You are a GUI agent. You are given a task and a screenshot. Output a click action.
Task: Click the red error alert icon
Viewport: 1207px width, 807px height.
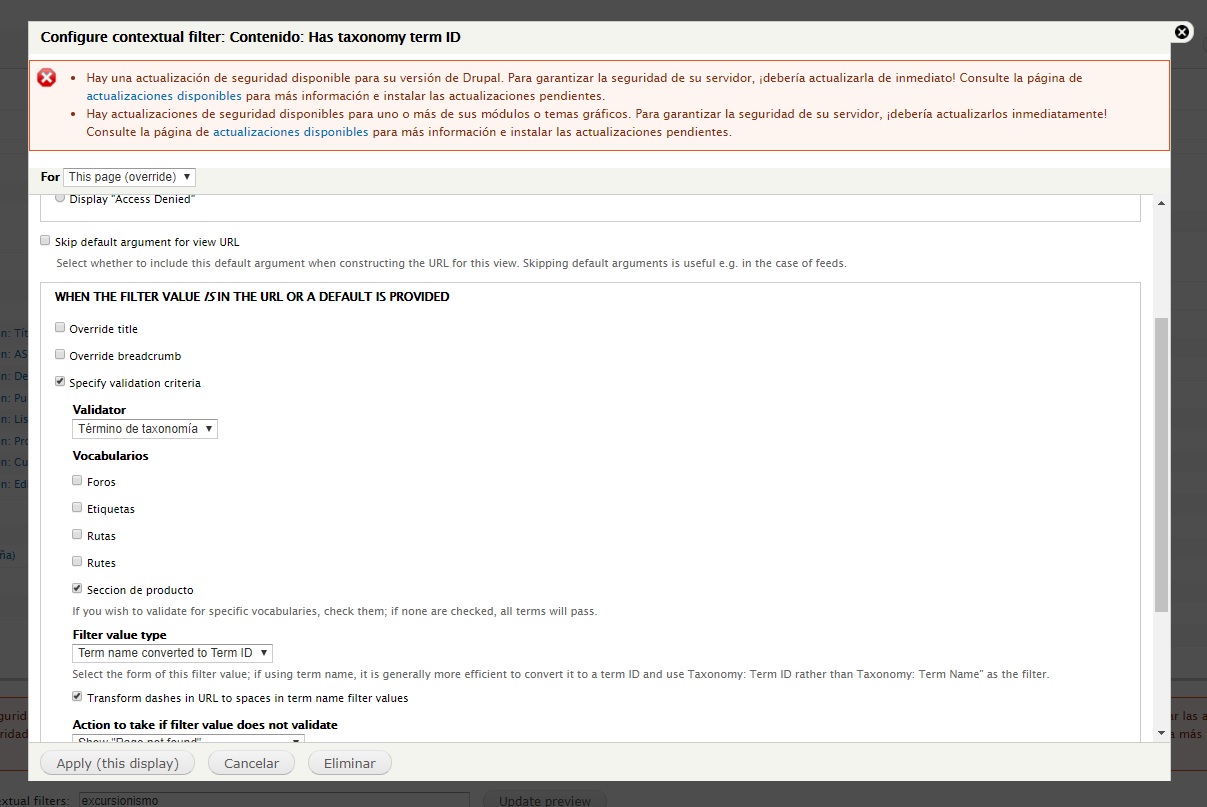(46, 77)
